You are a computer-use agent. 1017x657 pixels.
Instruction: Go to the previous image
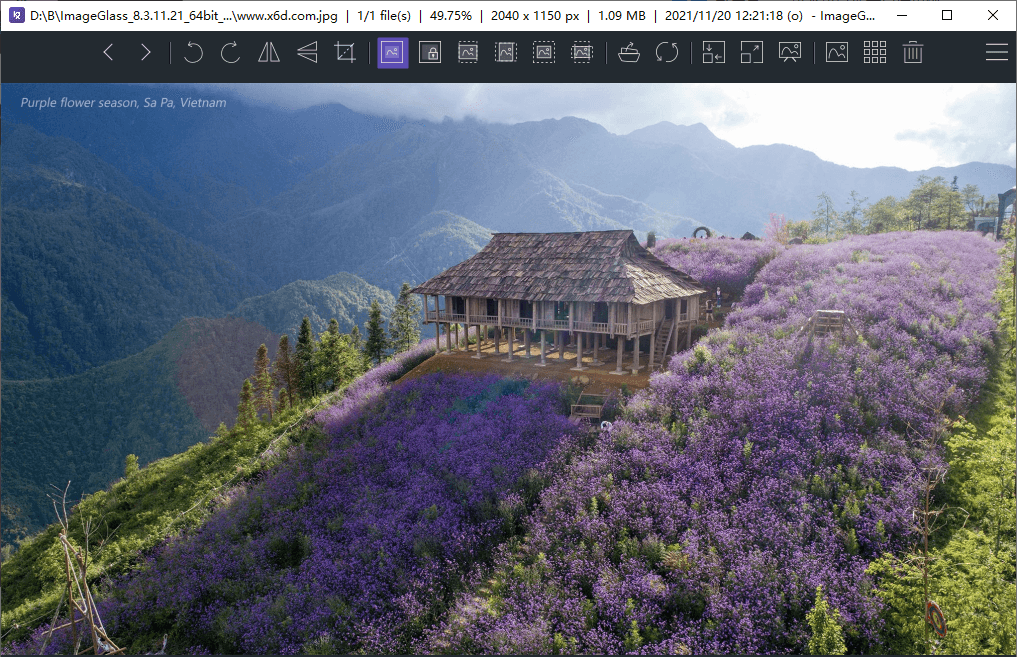[x=107, y=52]
